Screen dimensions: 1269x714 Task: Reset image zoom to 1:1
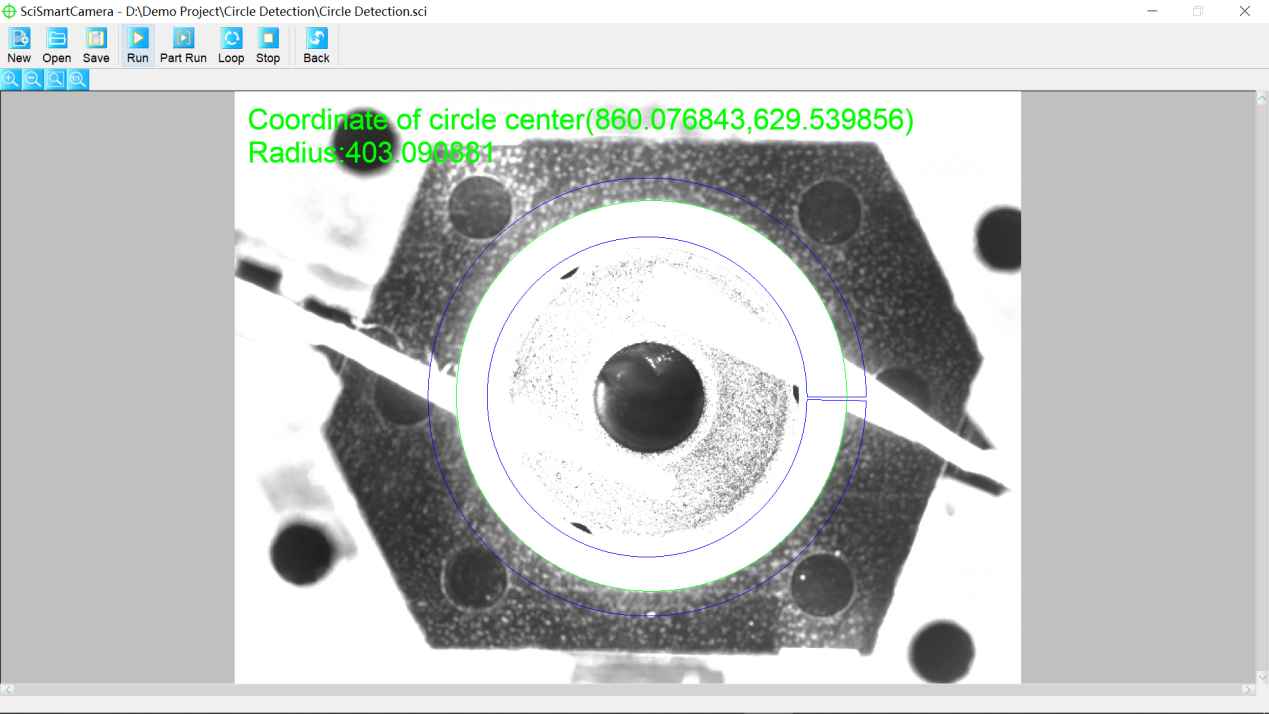(78, 80)
